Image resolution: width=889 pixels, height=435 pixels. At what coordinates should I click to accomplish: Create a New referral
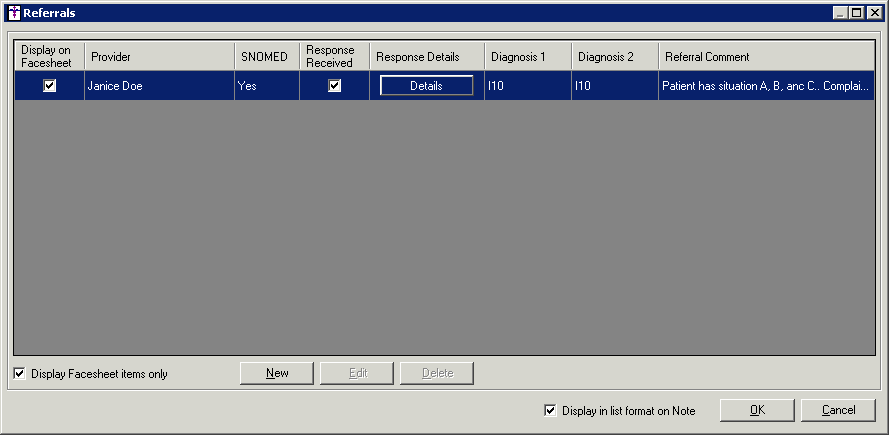pyautogui.click(x=277, y=373)
